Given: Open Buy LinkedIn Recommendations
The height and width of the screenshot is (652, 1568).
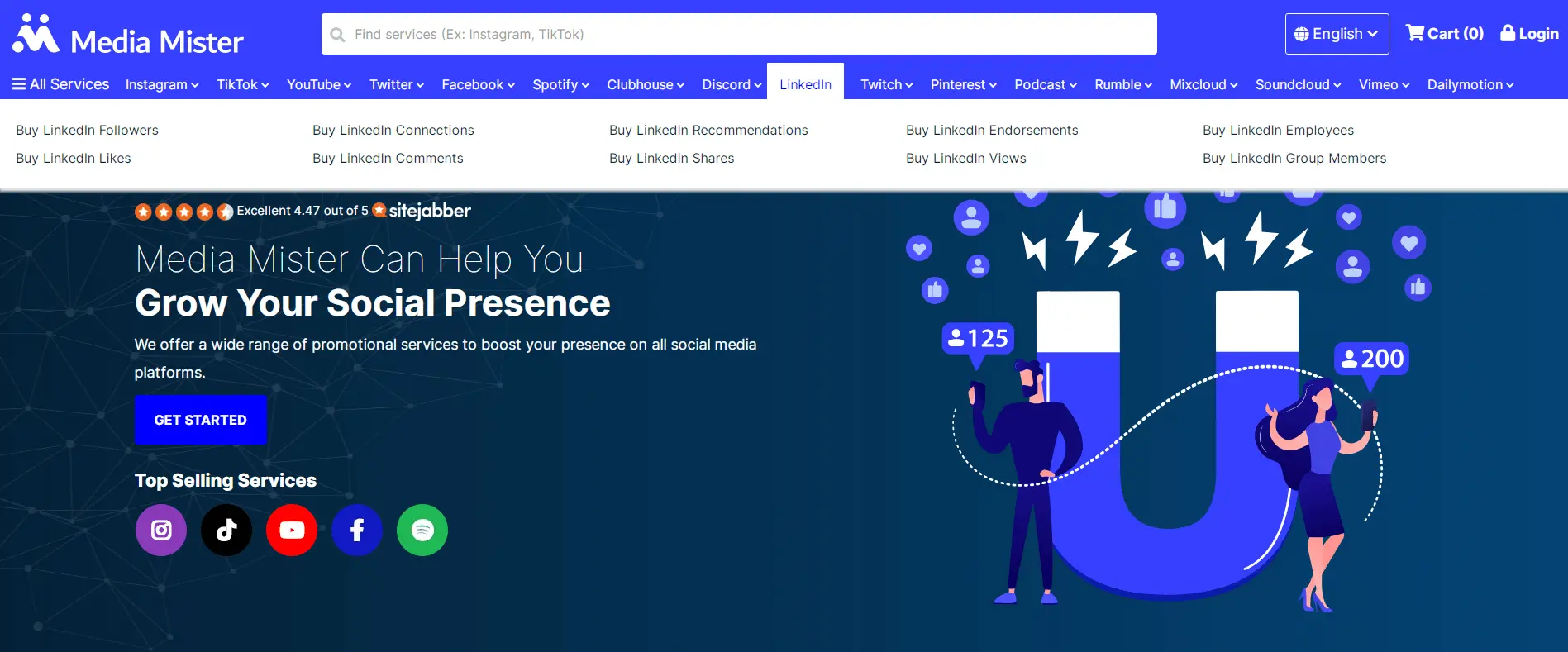Looking at the screenshot, I should [708, 130].
